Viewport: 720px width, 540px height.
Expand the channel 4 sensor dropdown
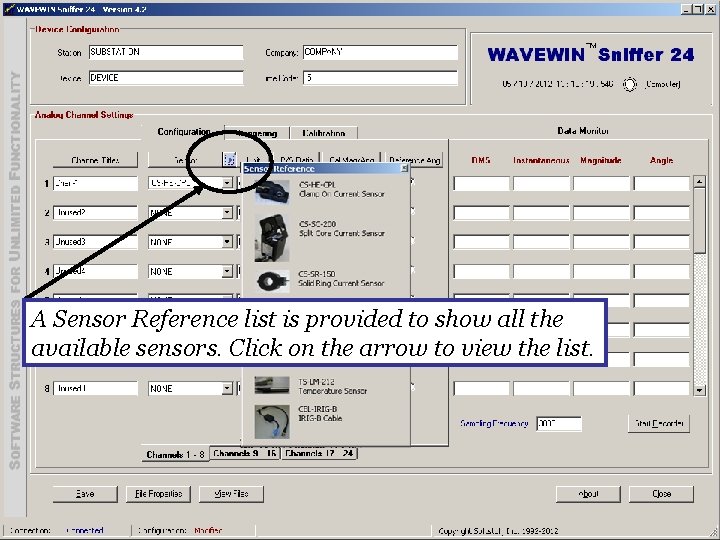227,271
